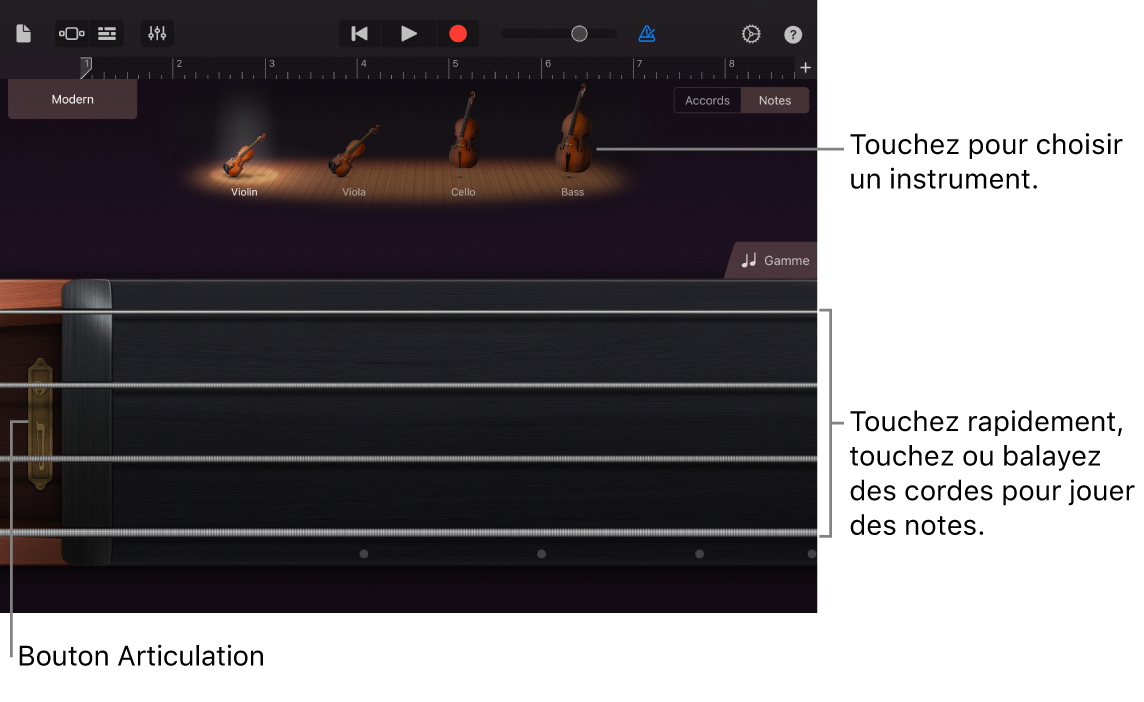Click bar 4 on the timeline ruler
This screenshot has height=702, width=1144.
[x=363, y=67]
